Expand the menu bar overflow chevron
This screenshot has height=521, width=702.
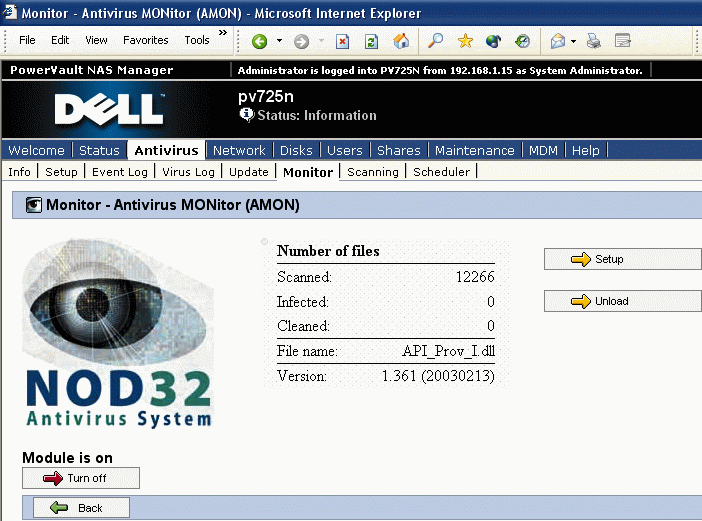coord(223,32)
